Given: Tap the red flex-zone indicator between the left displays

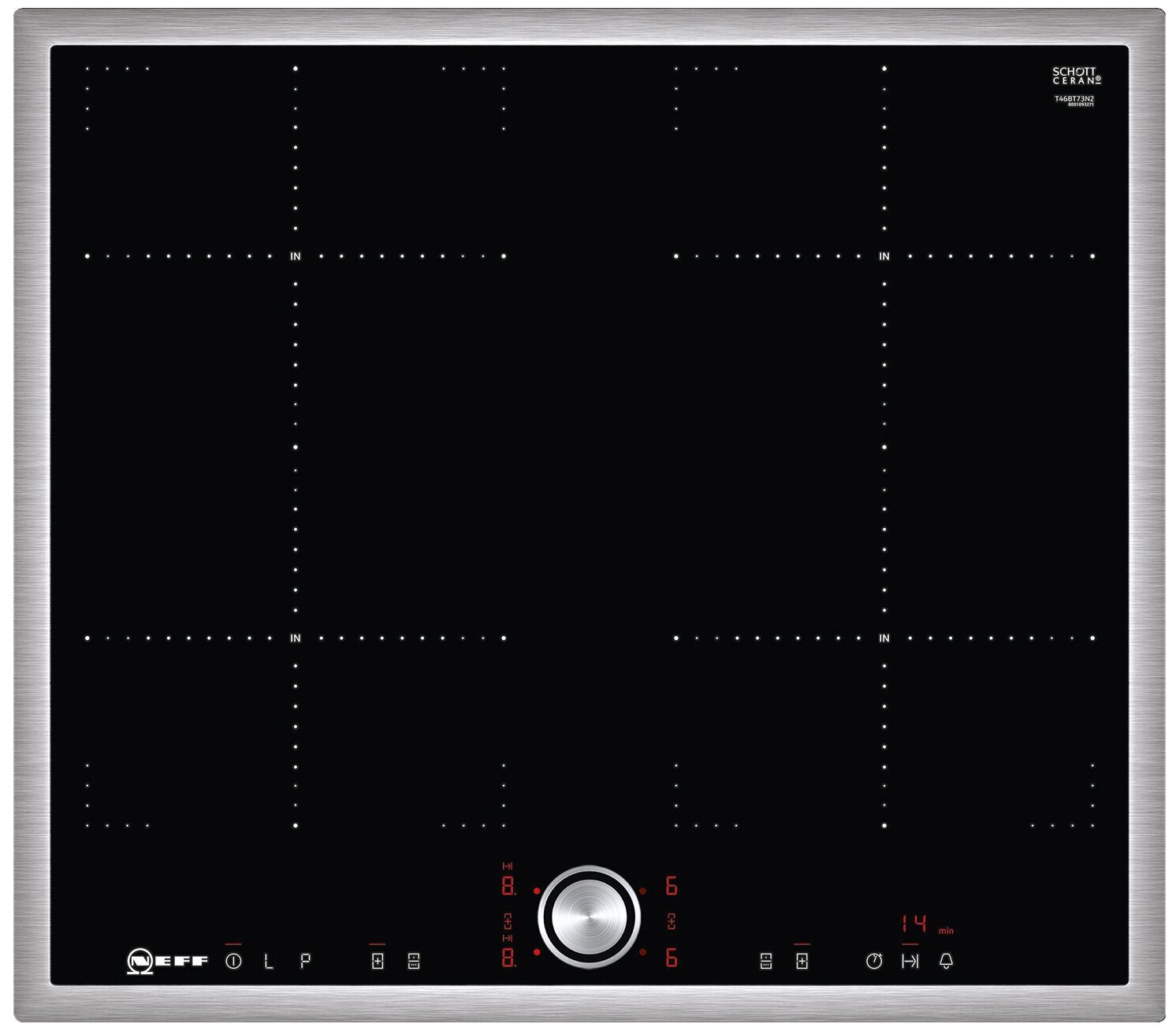Looking at the screenshot, I should (x=508, y=920).
